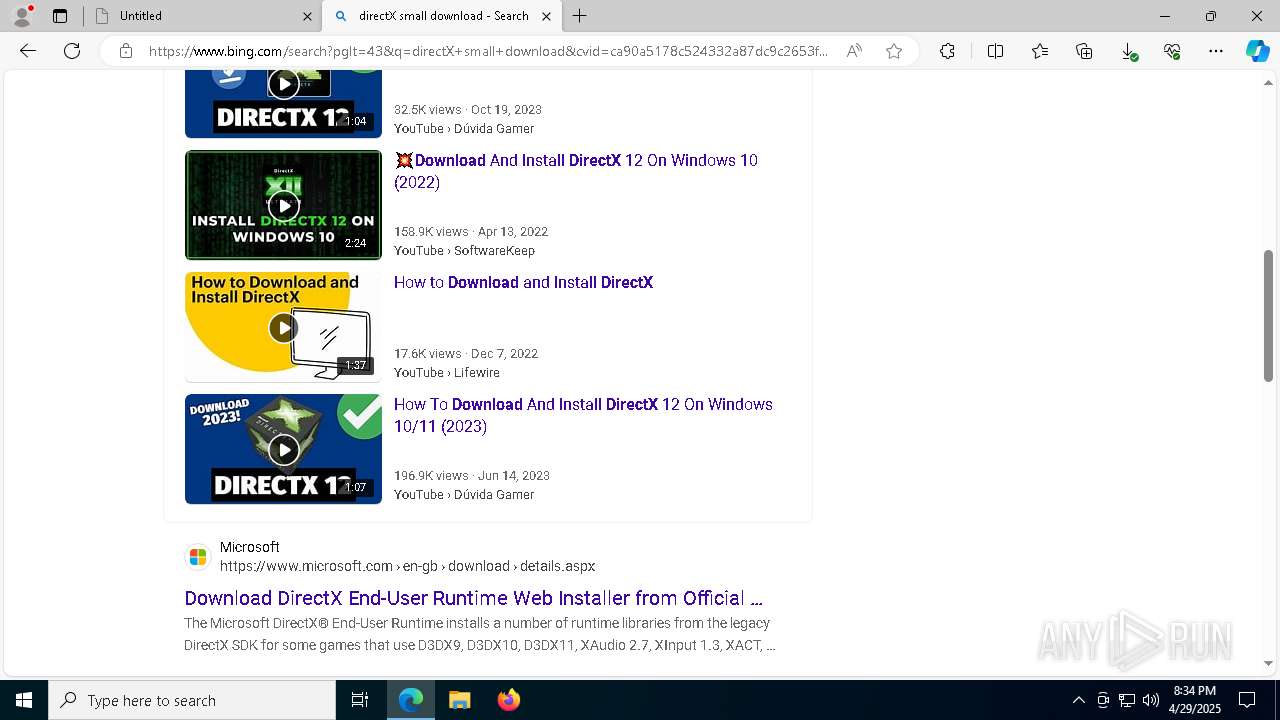
Task: Launch Copilot sidebar
Action: 1257,51
